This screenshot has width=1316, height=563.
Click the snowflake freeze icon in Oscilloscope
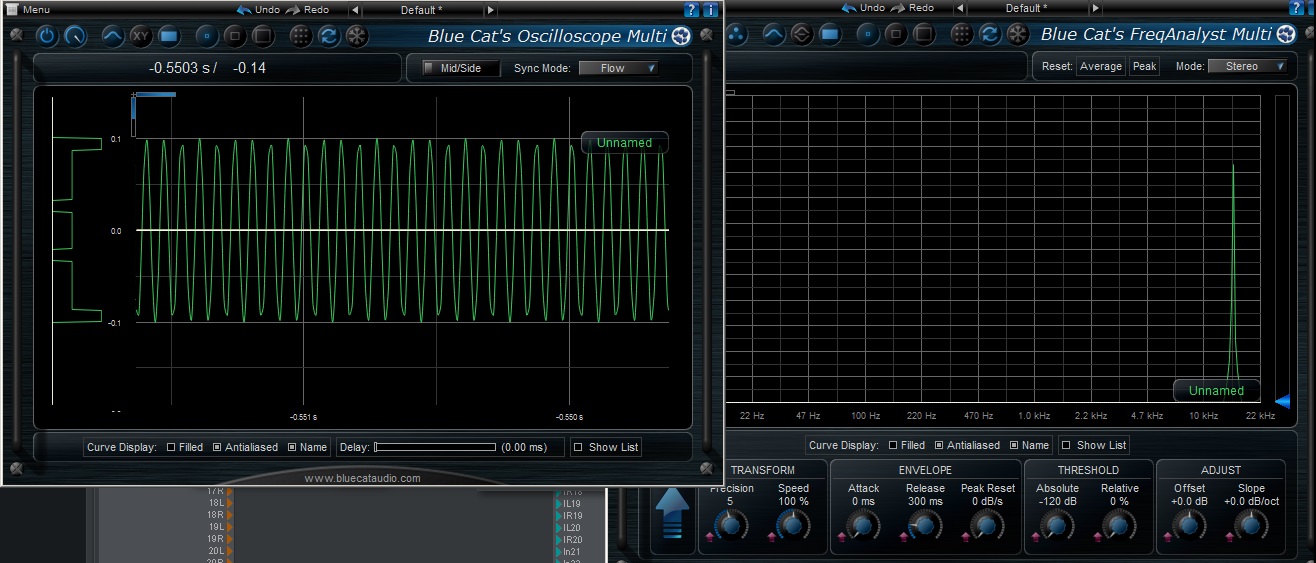pos(356,37)
